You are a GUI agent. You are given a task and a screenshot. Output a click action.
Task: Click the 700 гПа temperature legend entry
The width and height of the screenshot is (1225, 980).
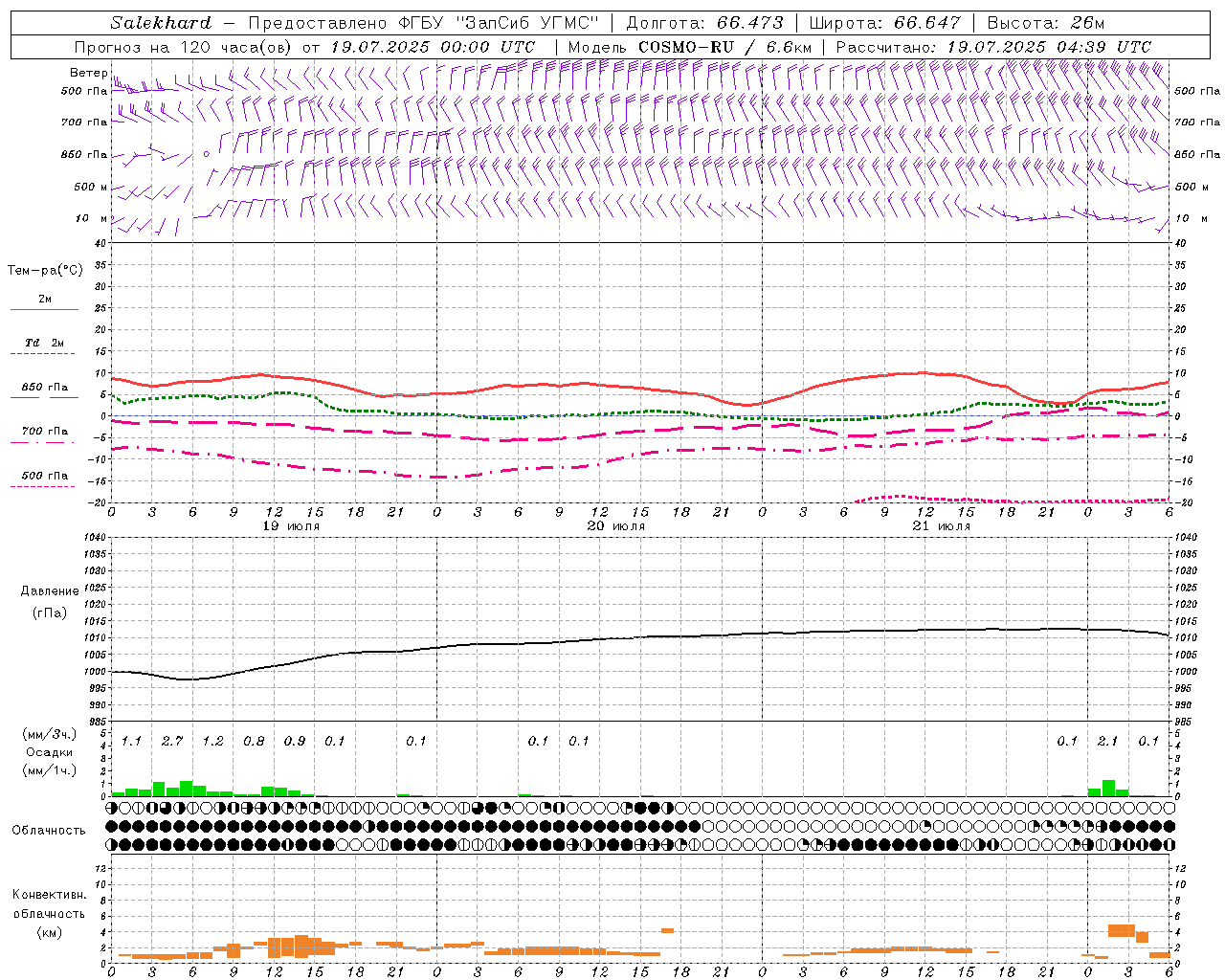(45, 432)
